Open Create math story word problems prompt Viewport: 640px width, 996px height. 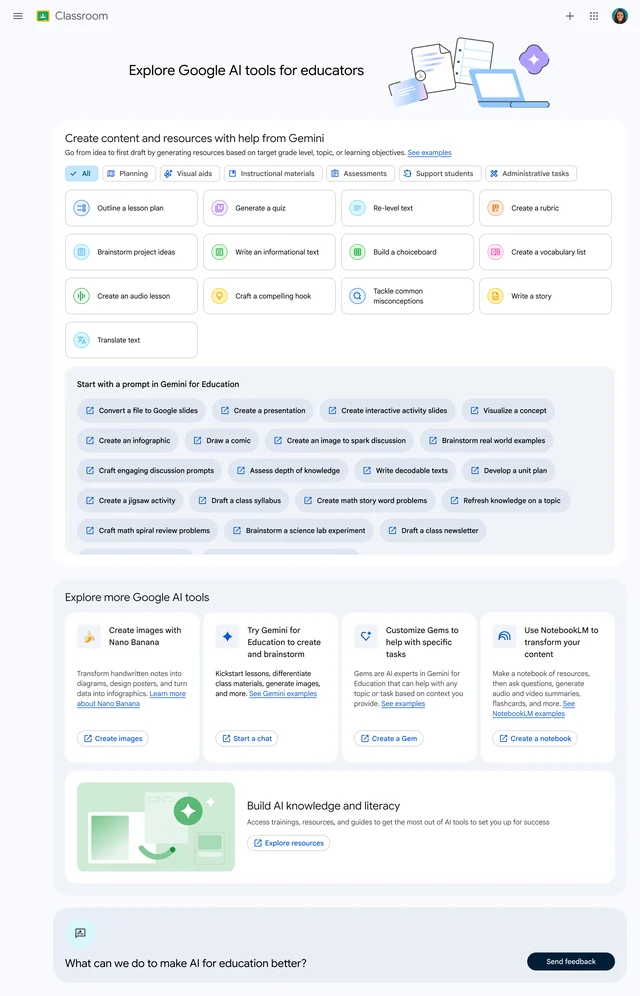pos(365,501)
